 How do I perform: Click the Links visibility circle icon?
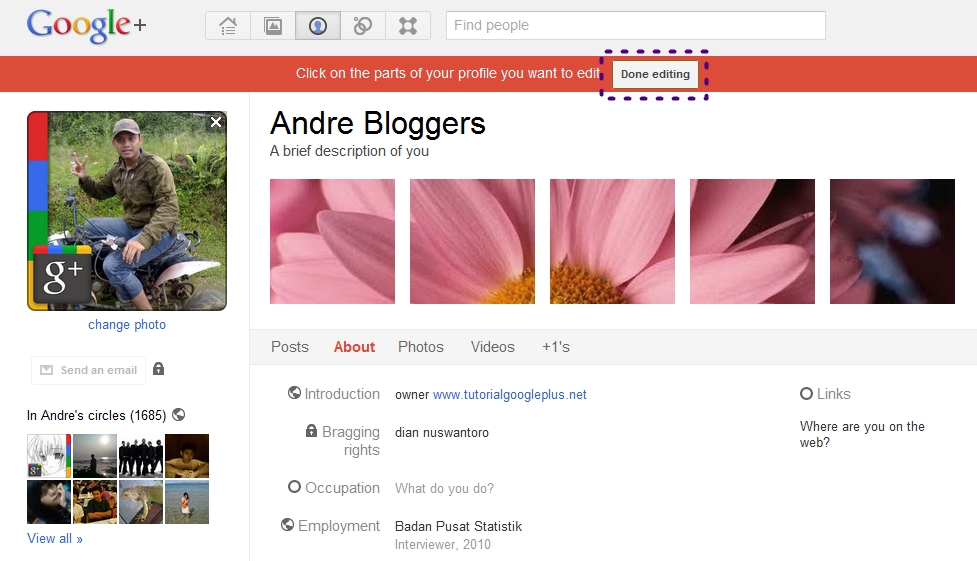tap(806, 393)
